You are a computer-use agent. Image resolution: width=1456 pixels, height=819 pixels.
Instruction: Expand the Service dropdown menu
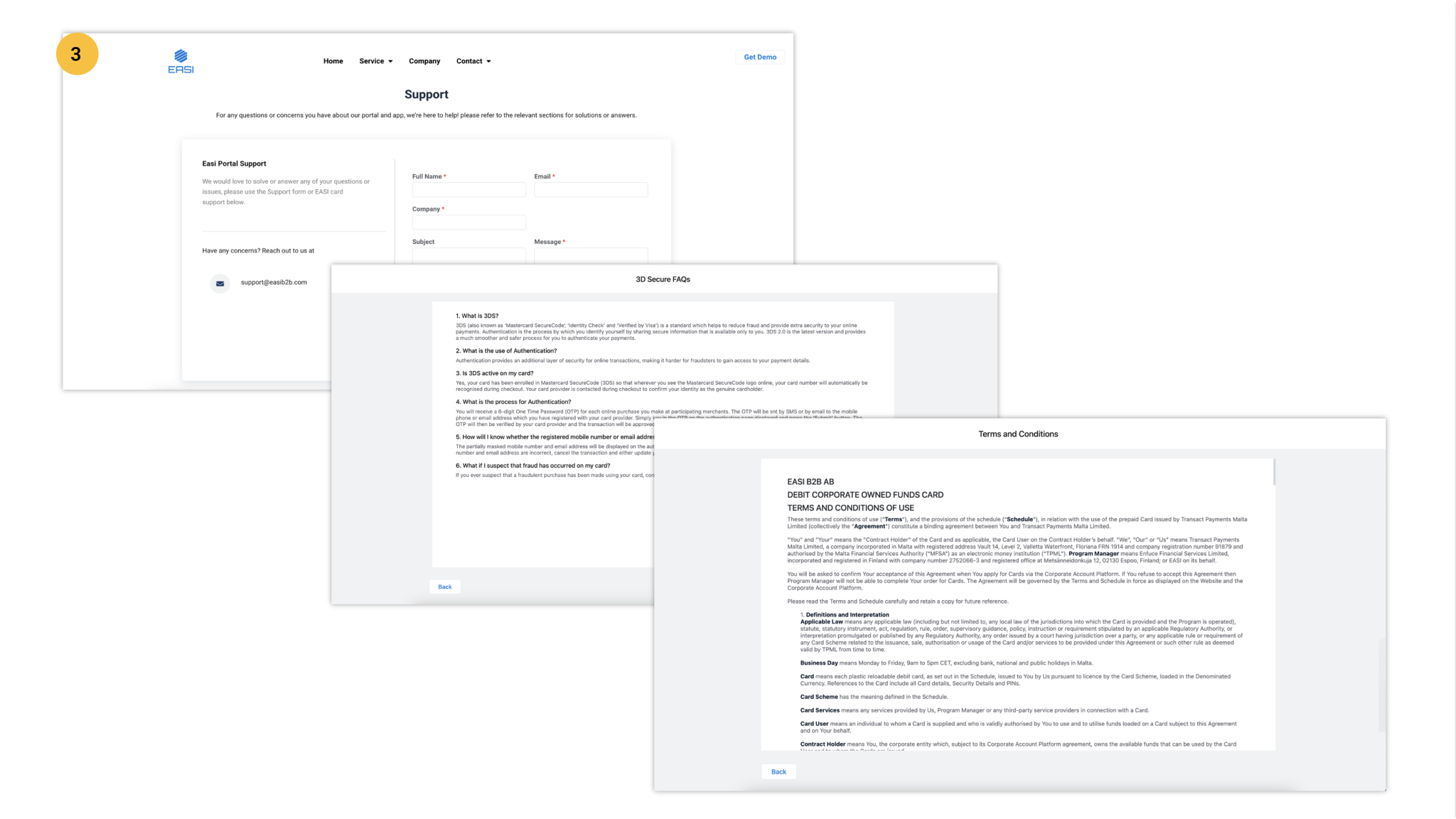[x=375, y=61]
